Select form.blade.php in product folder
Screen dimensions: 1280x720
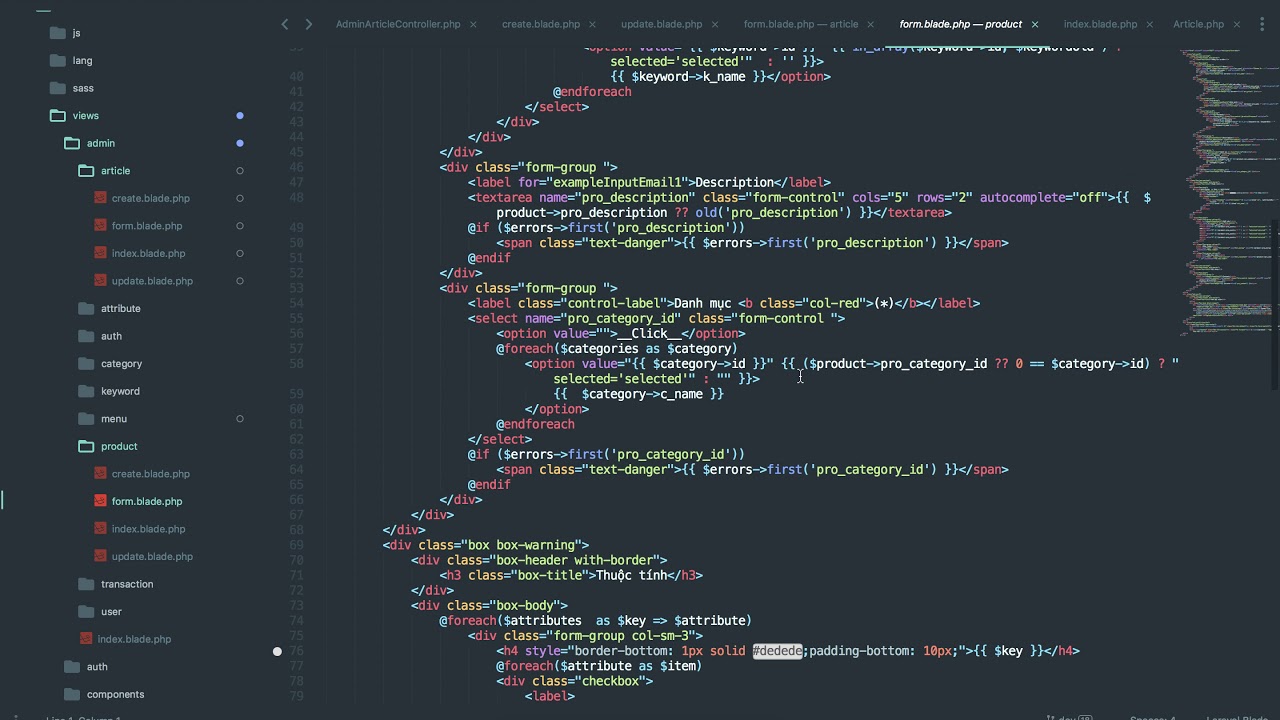point(147,501)
